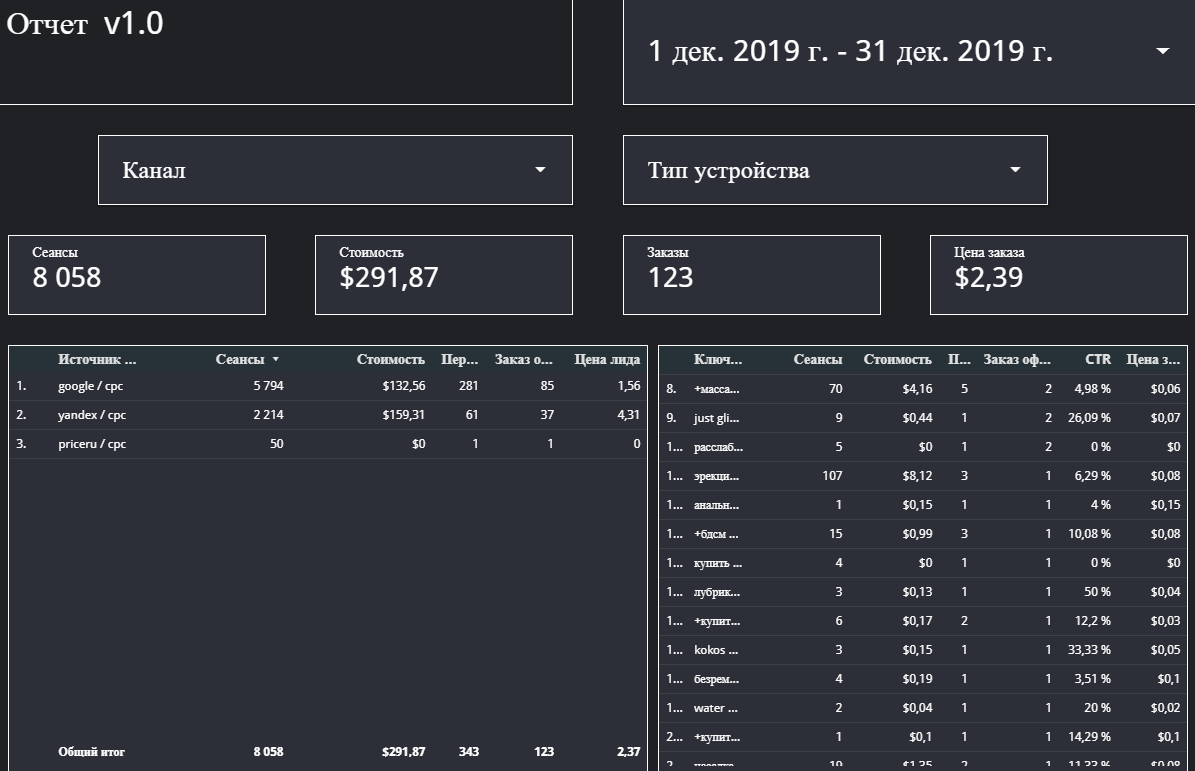The width and height of the screenshot is (1195, 771).
Task: Sort source table by Цена лида column
Action: (607, 360)
